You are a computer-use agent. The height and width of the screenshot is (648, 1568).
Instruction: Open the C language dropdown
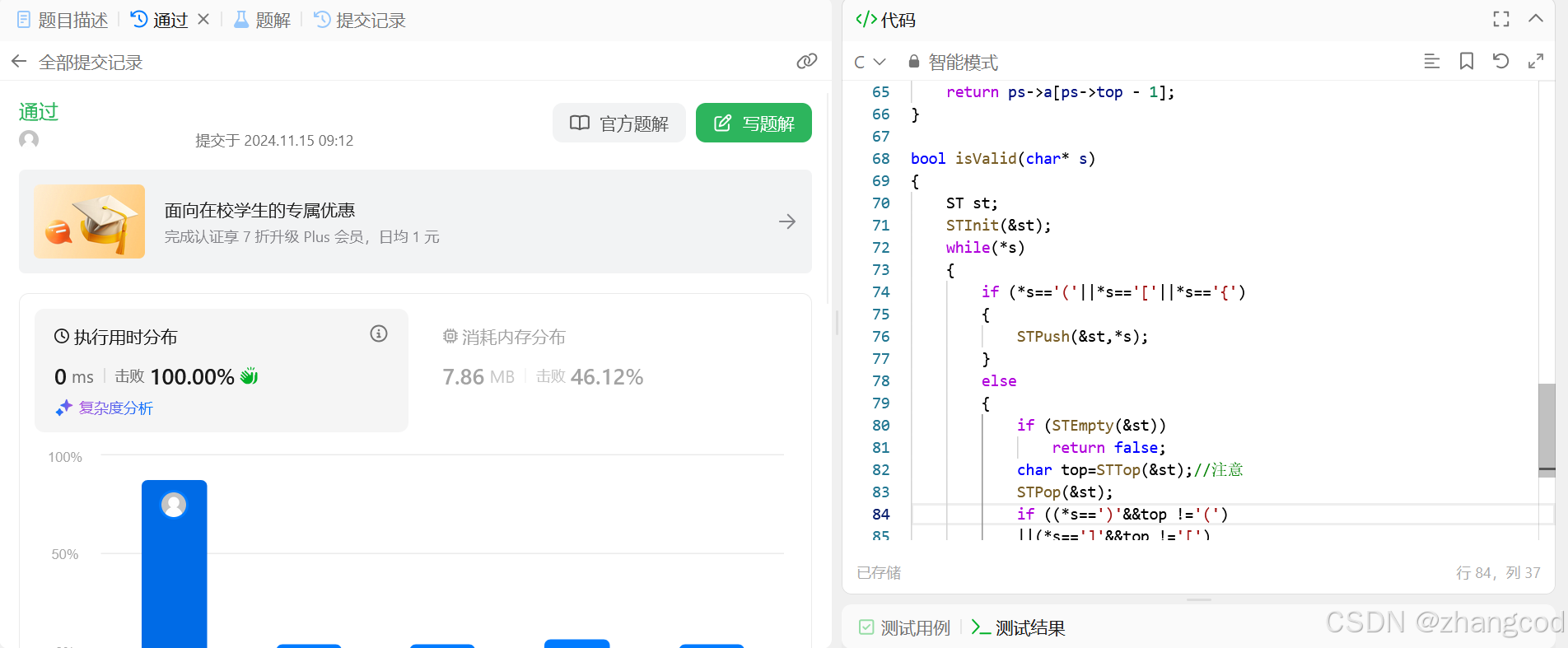pos(870,62)
